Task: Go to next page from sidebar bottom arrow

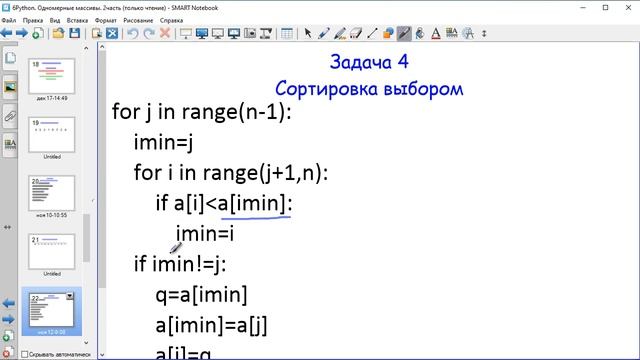Action: 8,319
